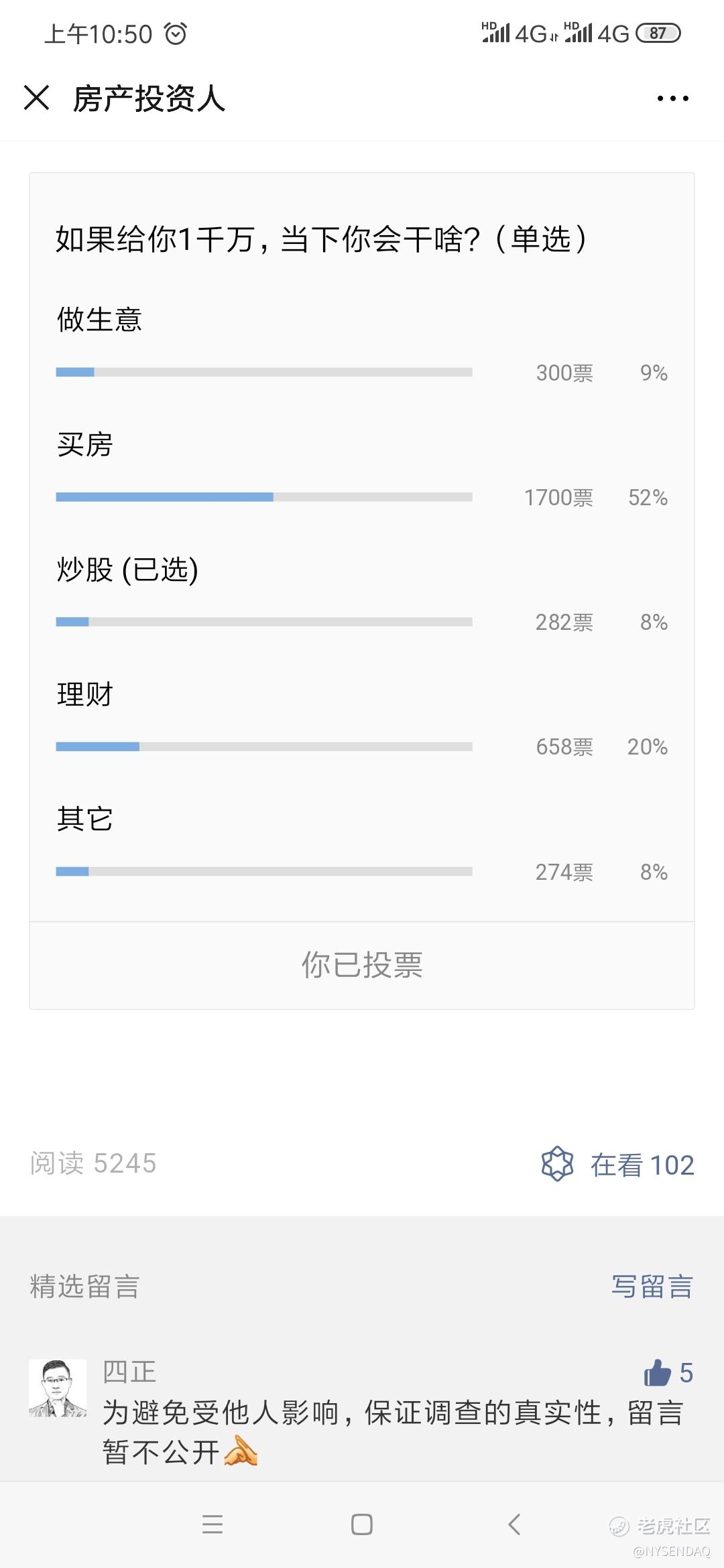Tap the Android recent apps menu icon

pos(213,1524)
